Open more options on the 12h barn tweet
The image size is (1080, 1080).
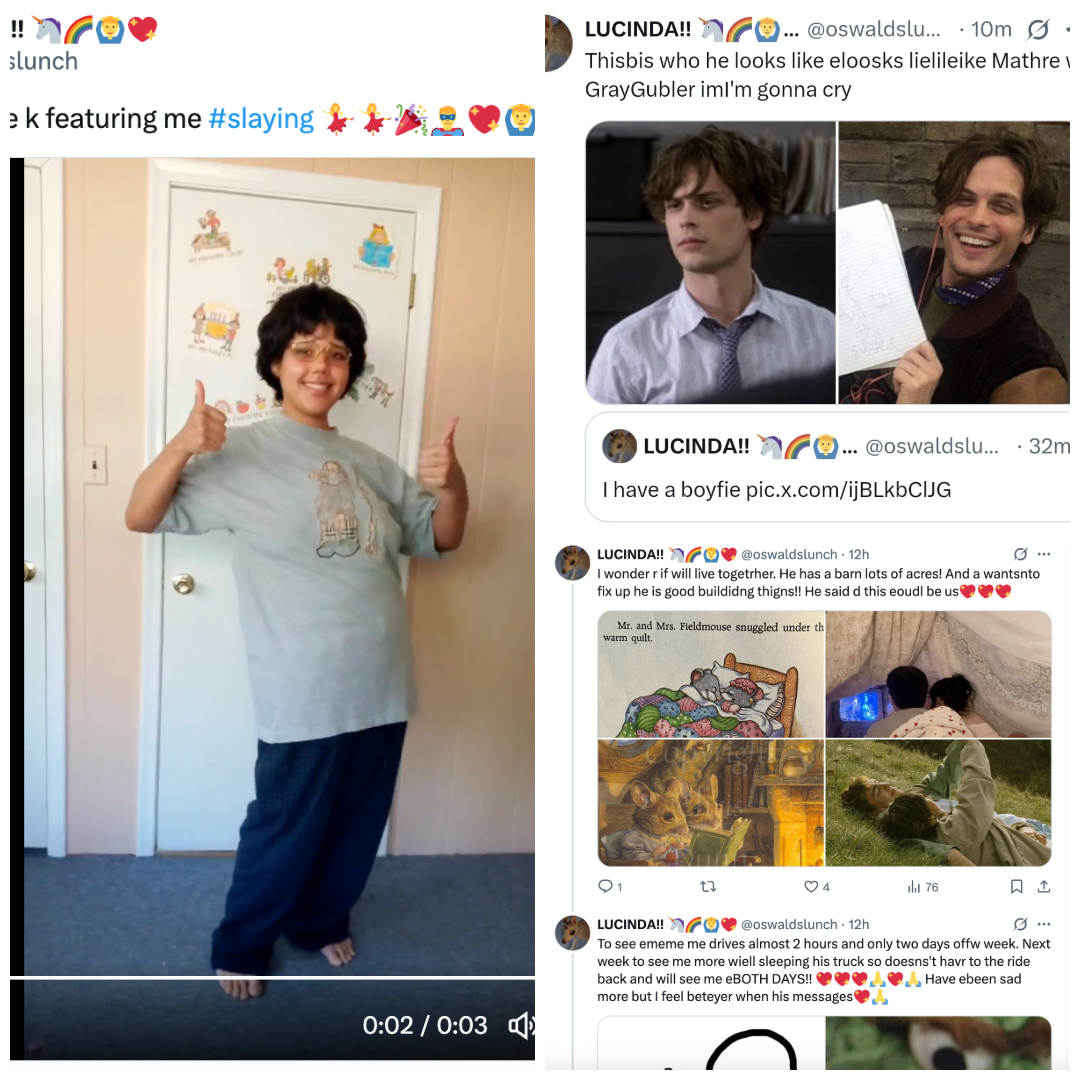coord(1044,554)
